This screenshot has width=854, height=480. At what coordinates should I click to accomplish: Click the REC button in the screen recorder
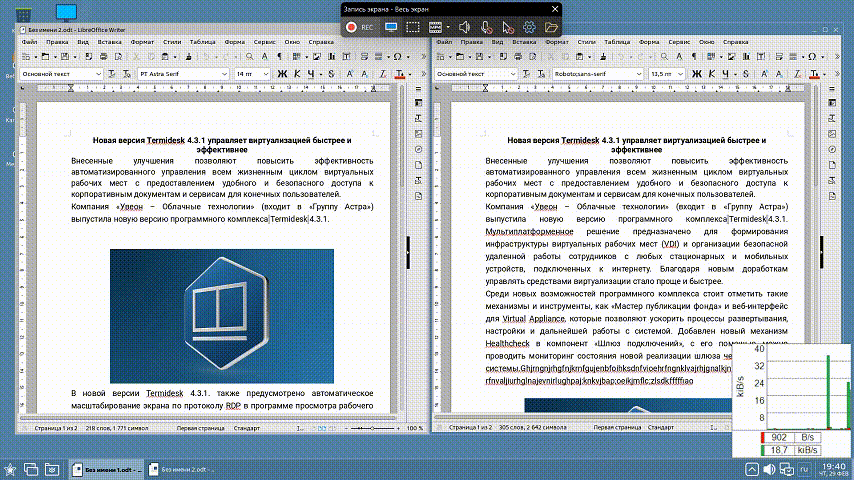(x=359, y=26)
